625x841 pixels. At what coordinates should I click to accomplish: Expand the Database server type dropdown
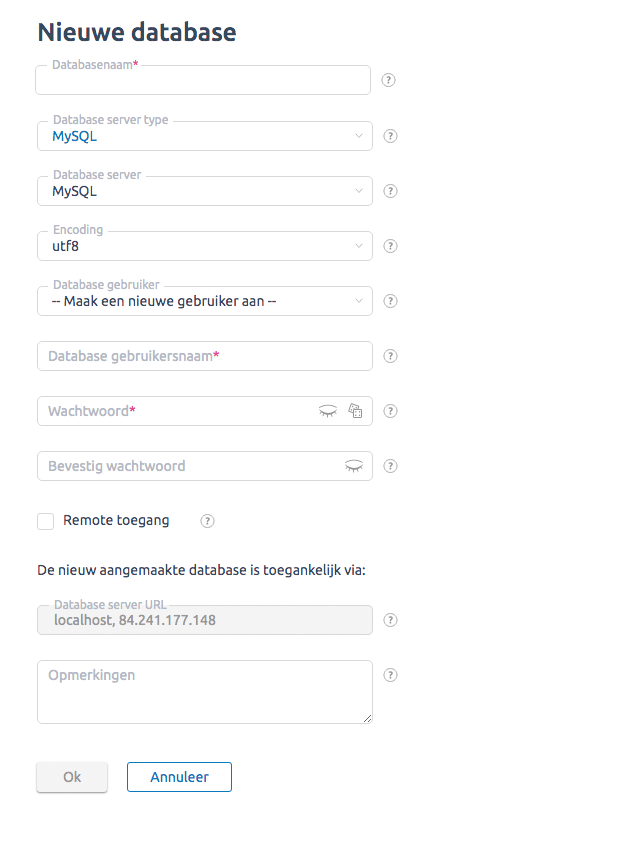(205, 136)
